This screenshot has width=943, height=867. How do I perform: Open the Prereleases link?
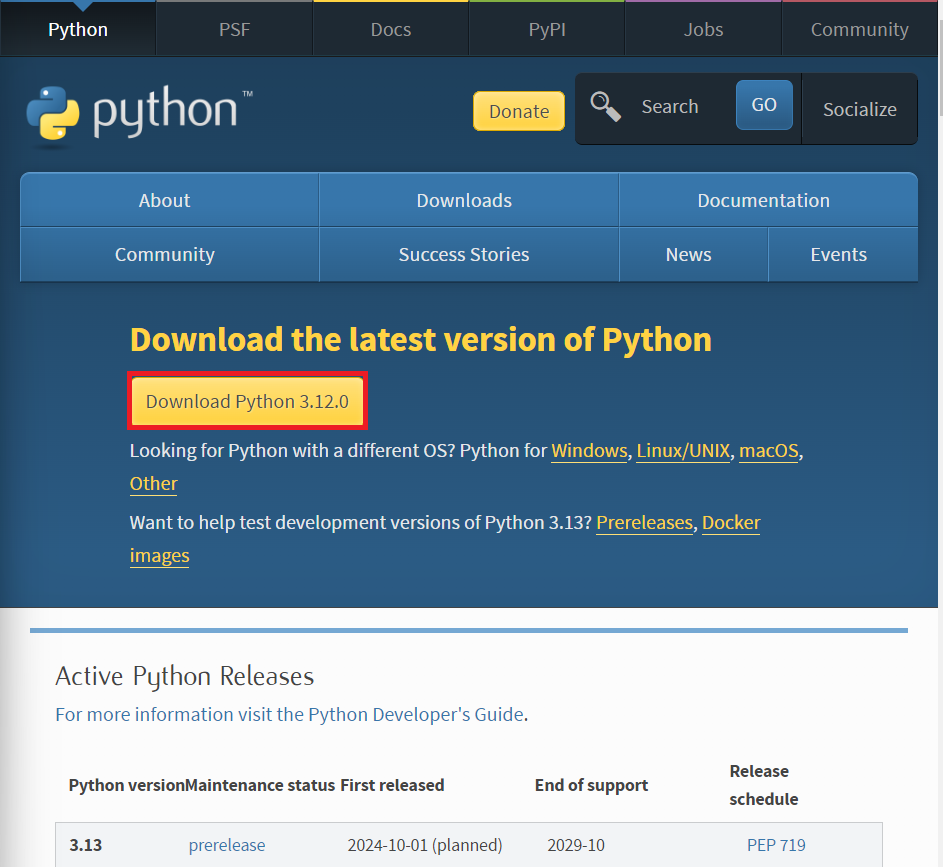(x=644, y=523)
